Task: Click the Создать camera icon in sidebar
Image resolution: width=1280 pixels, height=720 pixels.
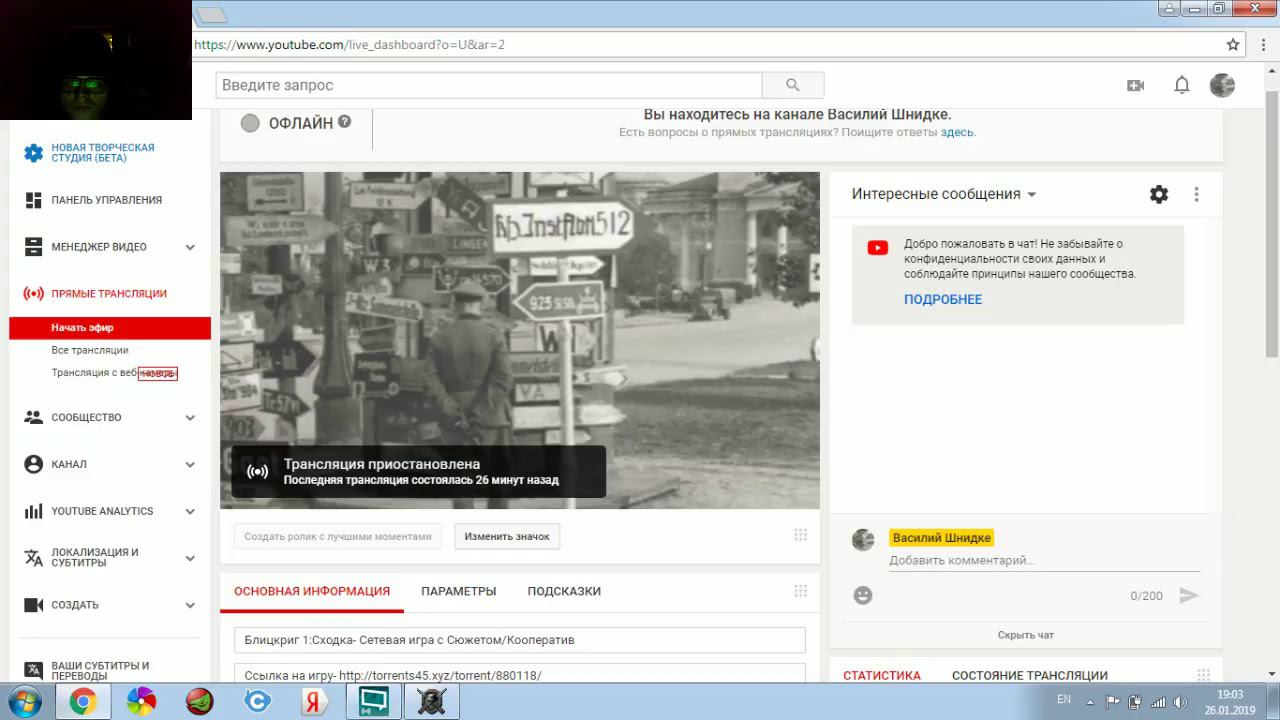Action: [x=34, y=605]
